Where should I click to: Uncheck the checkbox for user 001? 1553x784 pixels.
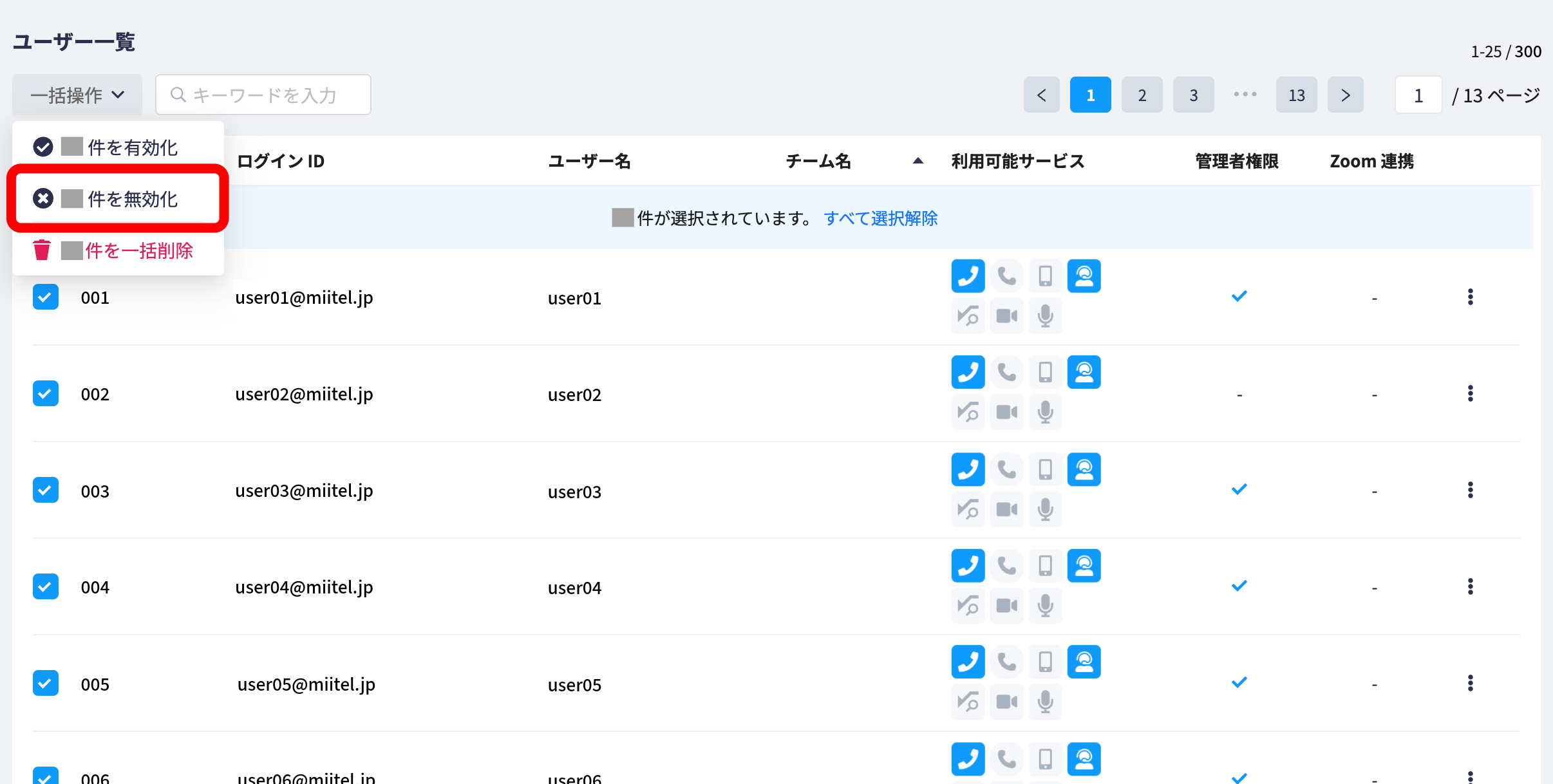(x=46, y=297)
